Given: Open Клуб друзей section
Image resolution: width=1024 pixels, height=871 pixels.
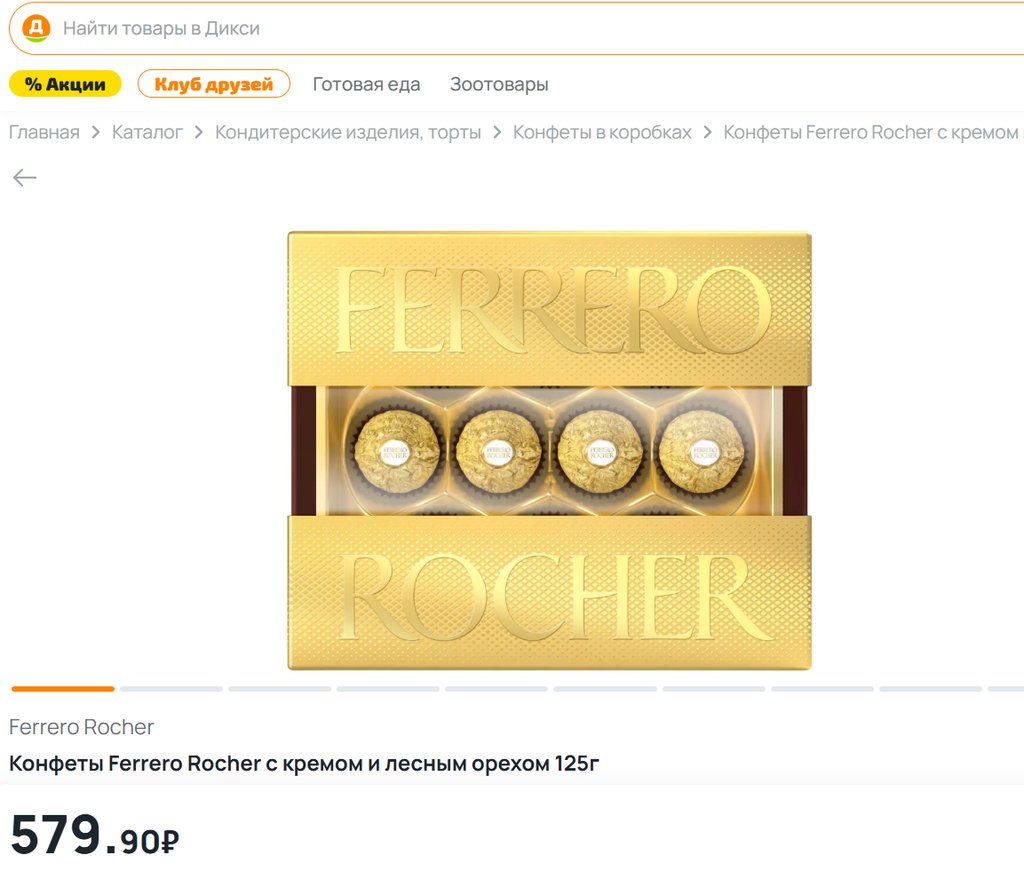Looking at the screenshot, I should [214, 84].
